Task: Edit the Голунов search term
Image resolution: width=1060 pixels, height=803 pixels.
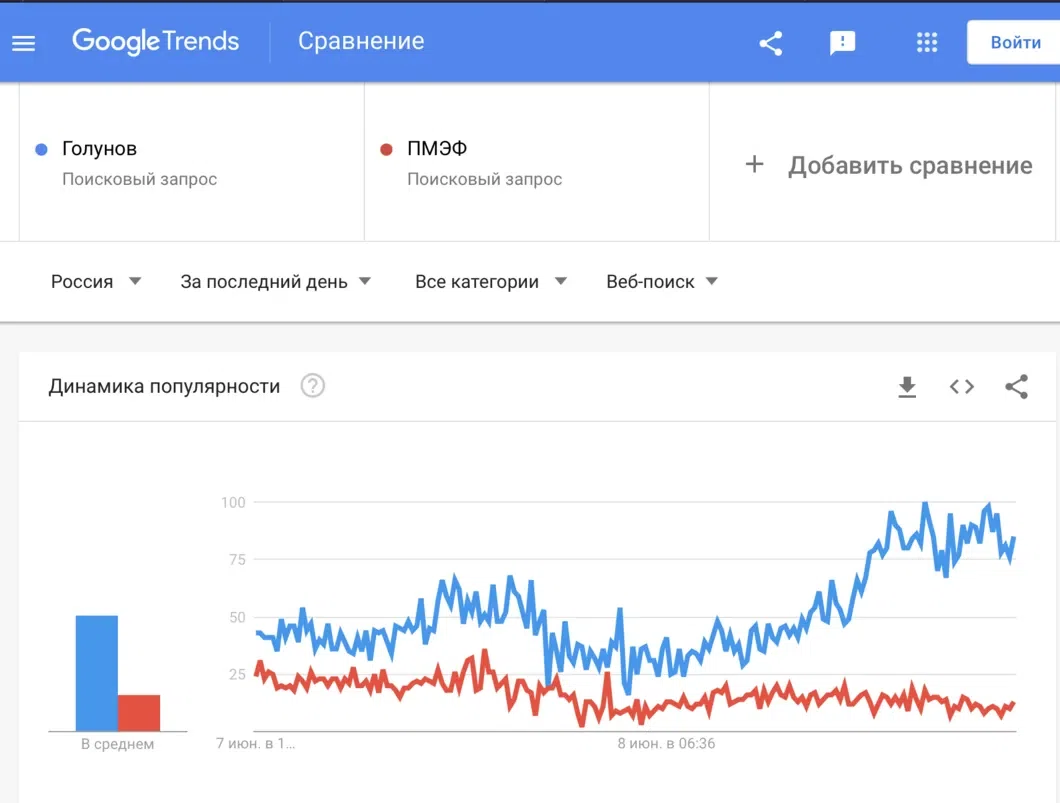Action: tap(99, 149)
